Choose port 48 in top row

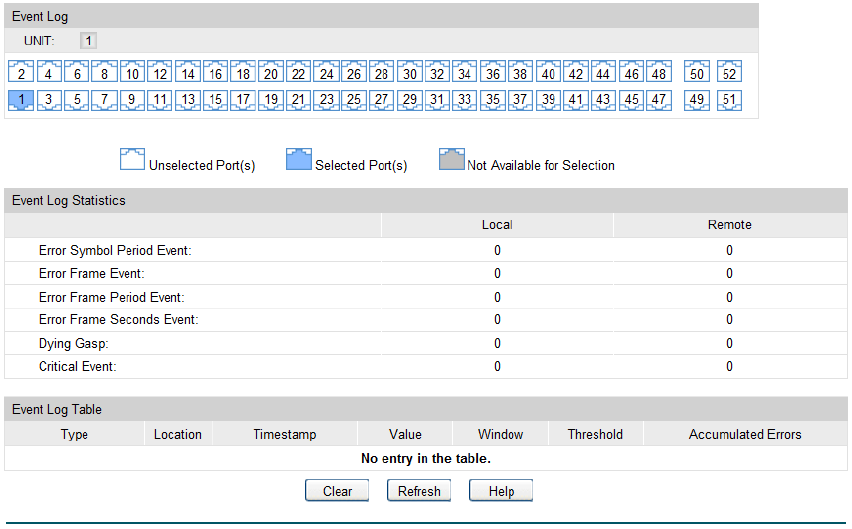coord(657,72)
